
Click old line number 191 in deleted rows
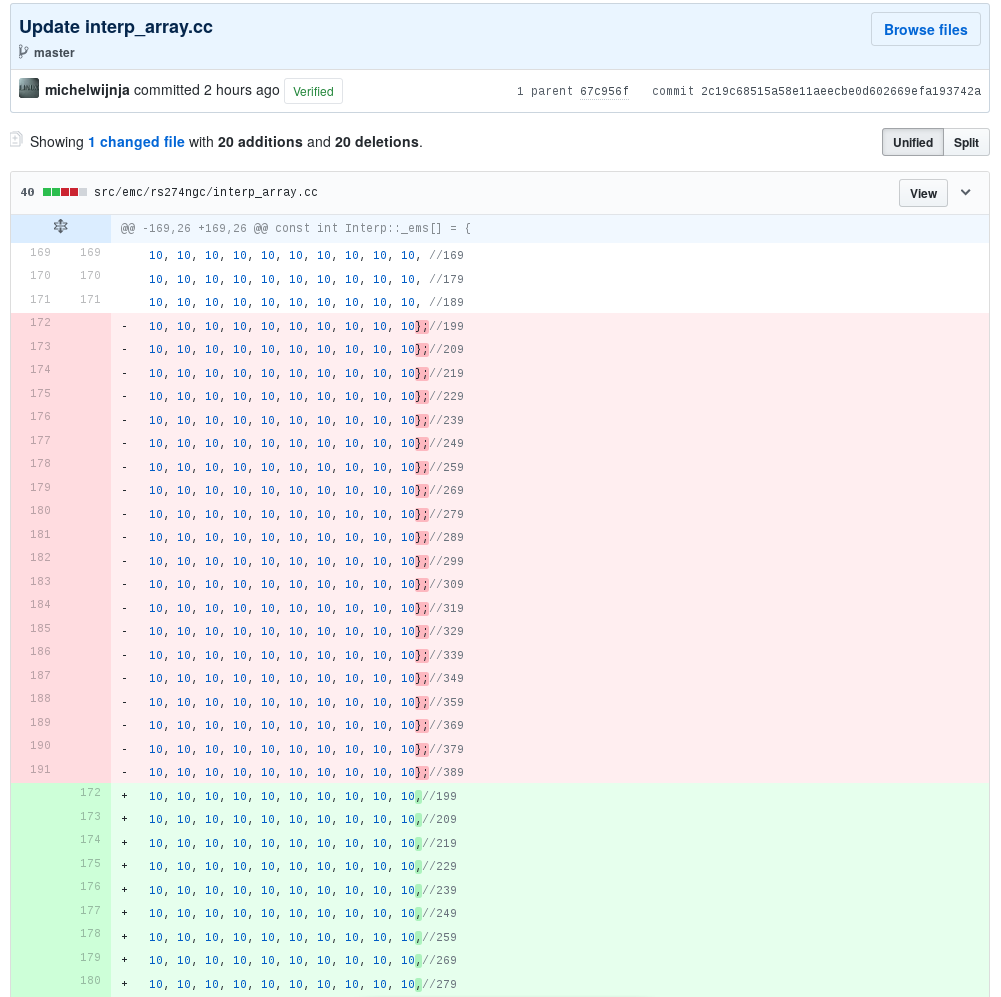[40, 770]
